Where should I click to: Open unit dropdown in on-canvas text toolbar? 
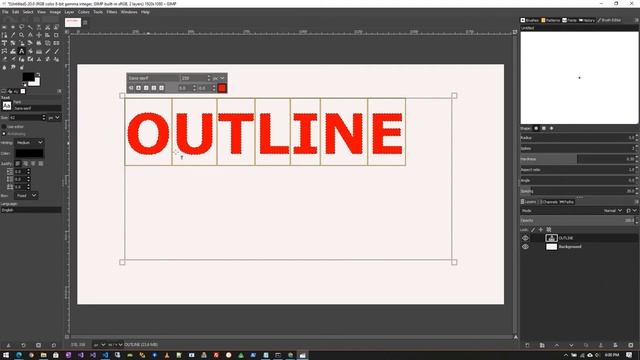pyautogui.click(x=218, y=78)
